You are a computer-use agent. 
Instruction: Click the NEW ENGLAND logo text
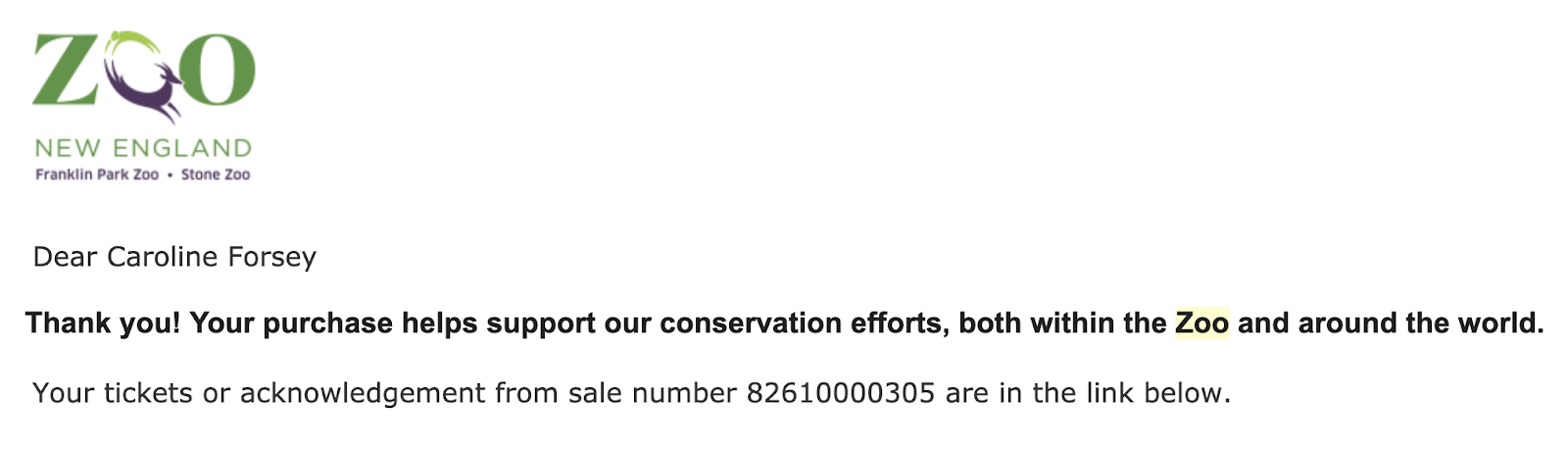[143, 148]
